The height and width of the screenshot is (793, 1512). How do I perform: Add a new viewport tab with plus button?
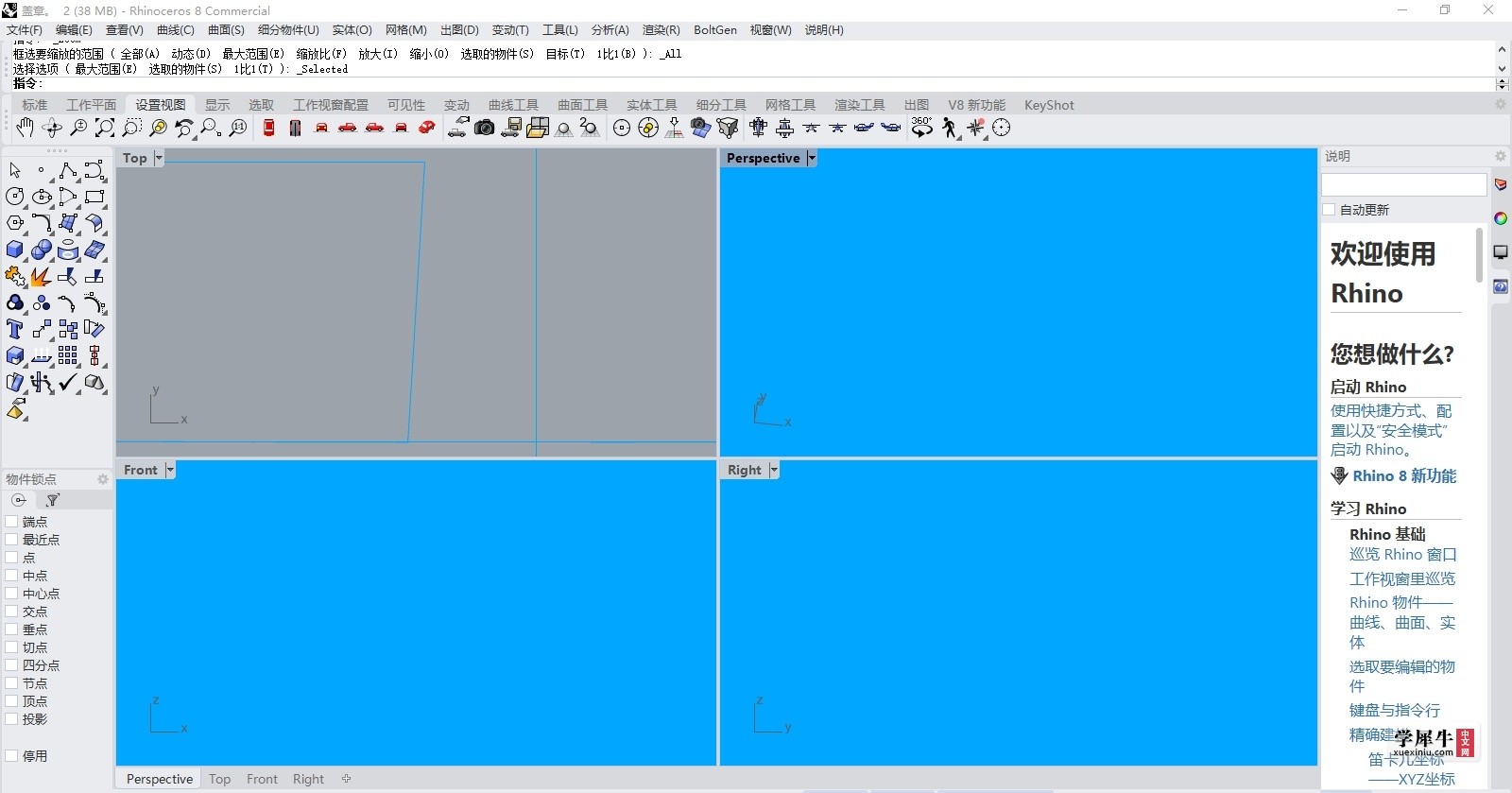pyautogui.click(x=347, y=779)
